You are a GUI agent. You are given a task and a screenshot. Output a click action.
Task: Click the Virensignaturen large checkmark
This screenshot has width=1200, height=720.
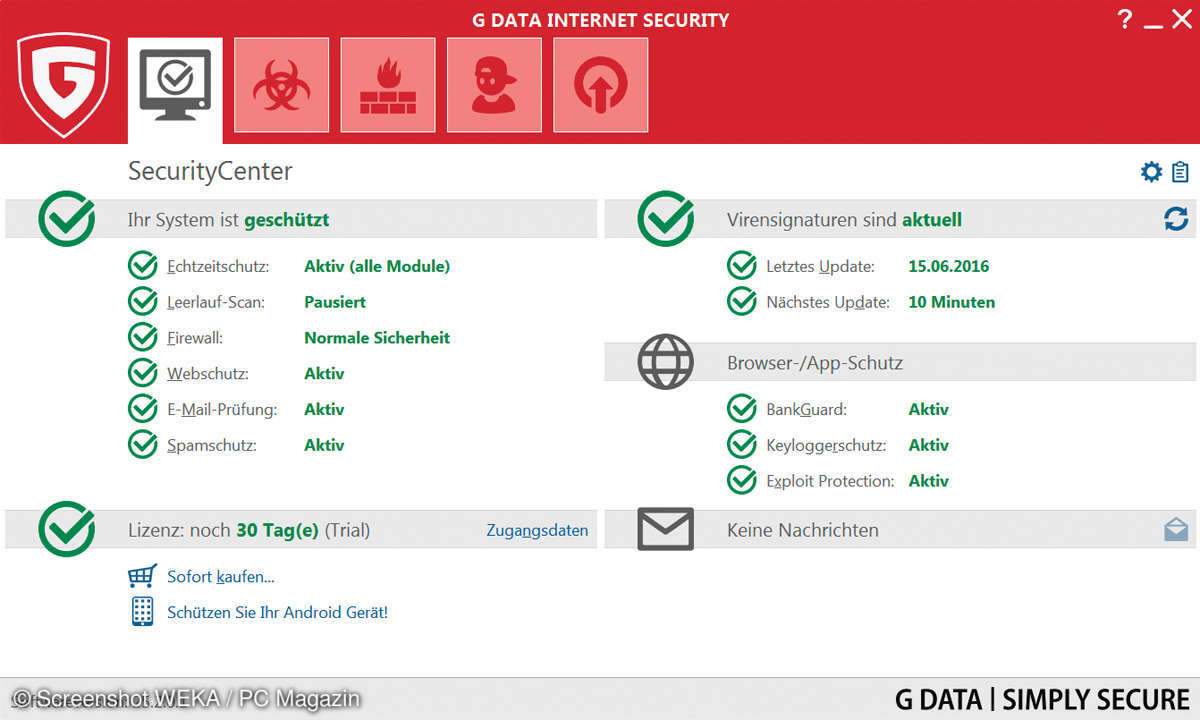coord(666,218)
